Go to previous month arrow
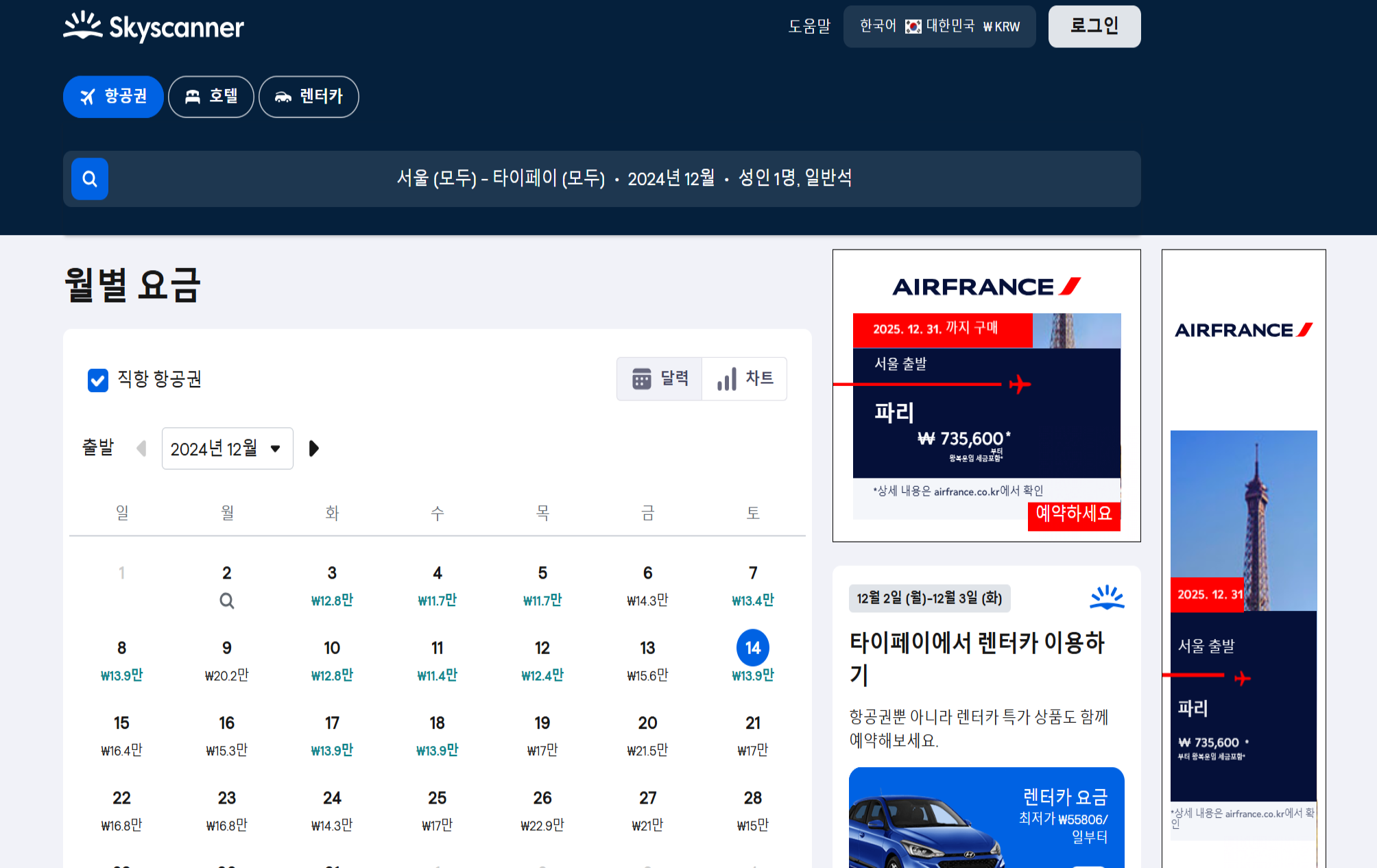Viewport: 1377px width, 868px height. (x=141, y=448)
